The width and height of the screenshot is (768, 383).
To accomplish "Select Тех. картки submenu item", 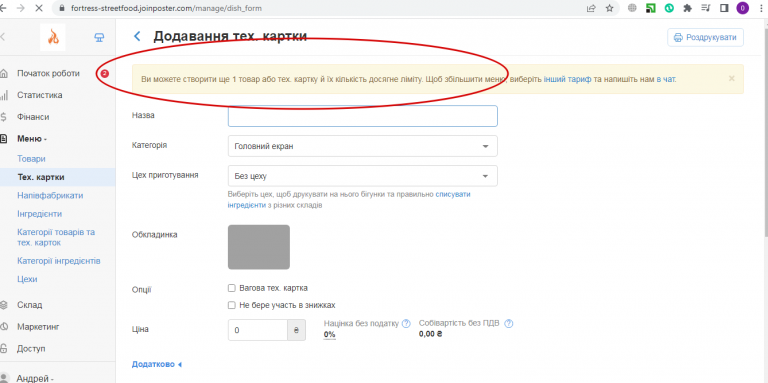I will click(41, 177).
